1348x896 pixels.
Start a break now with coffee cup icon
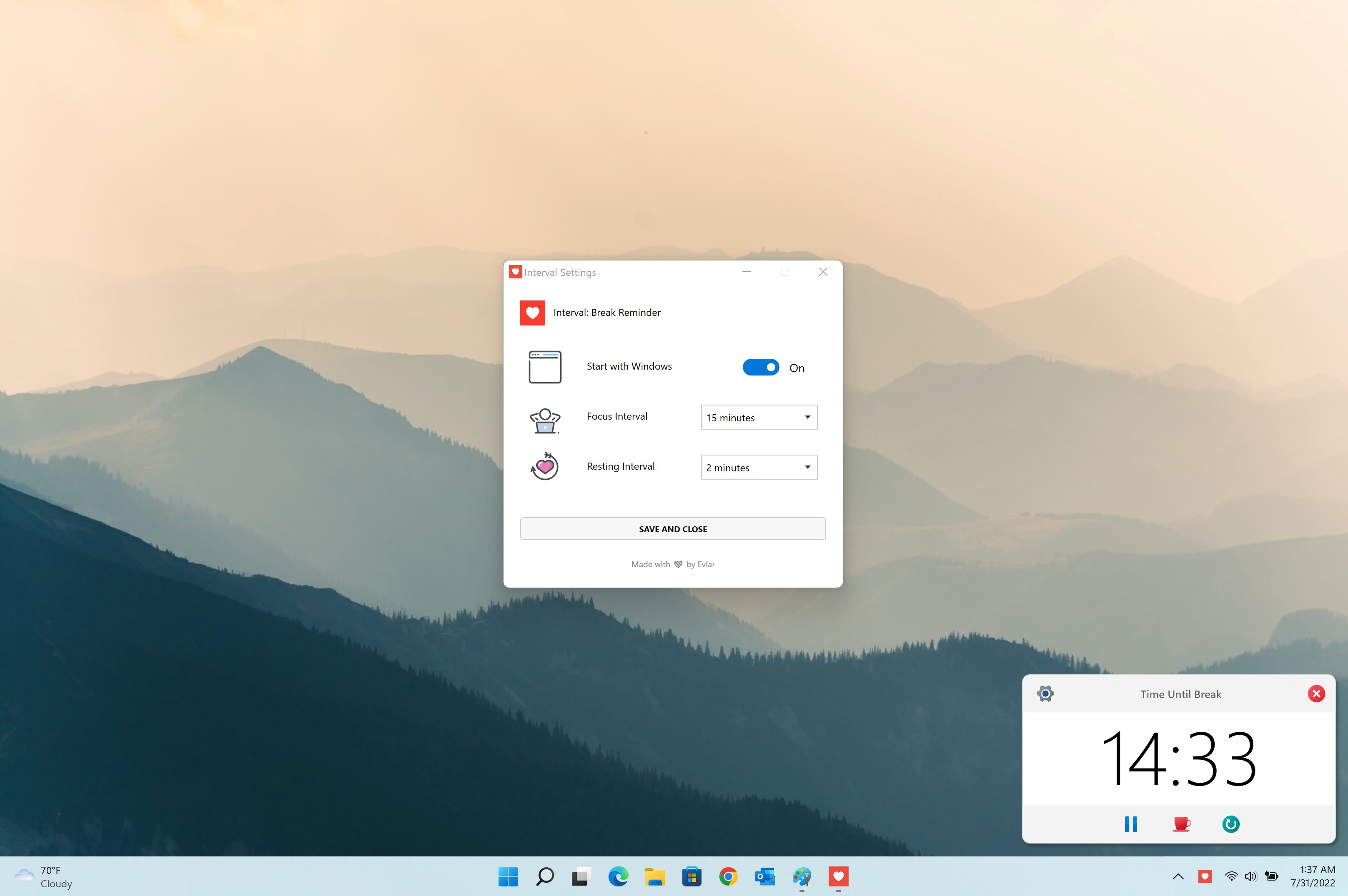click(1180, 824)
